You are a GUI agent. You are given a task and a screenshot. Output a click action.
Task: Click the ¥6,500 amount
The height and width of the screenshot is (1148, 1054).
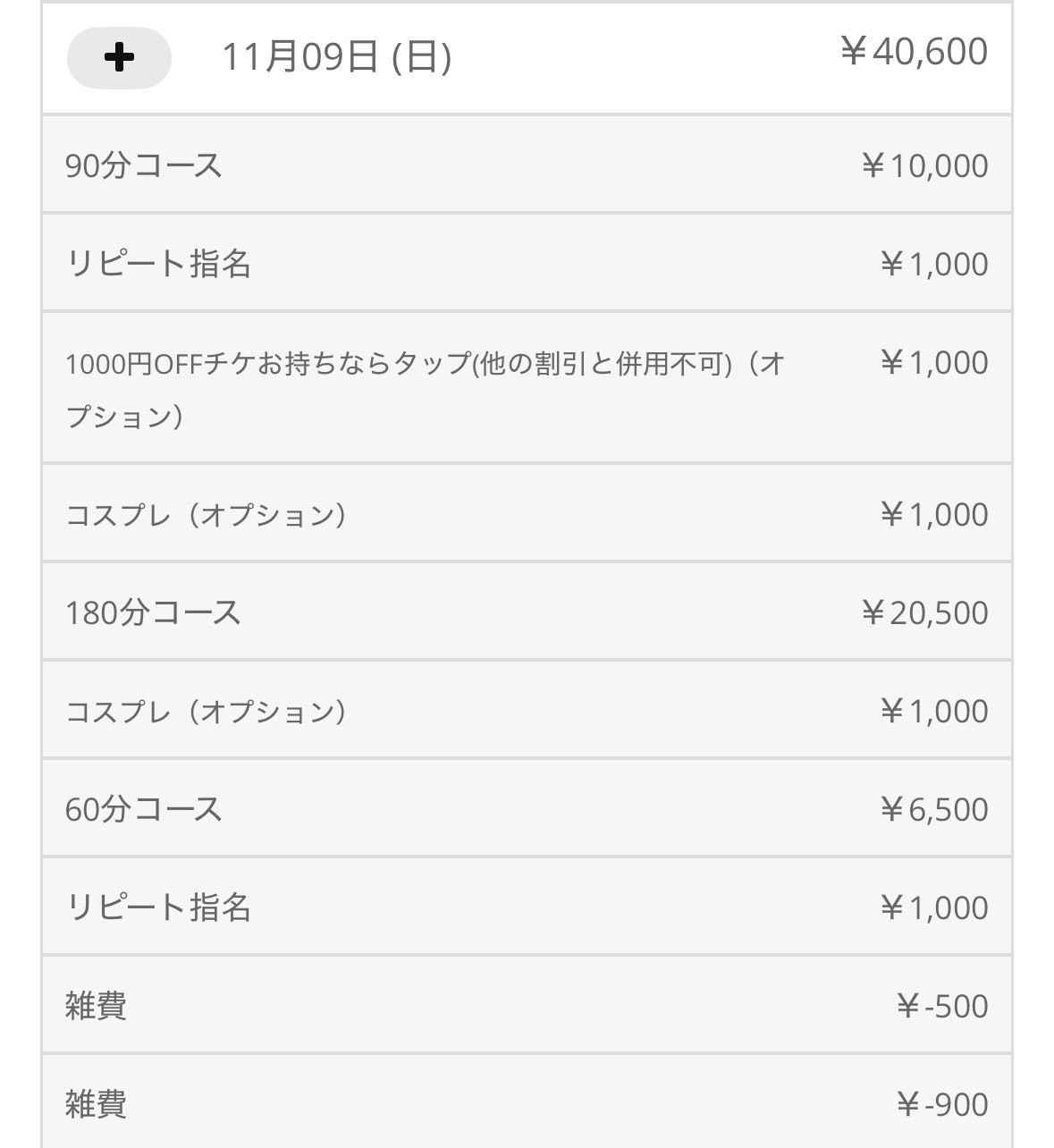(933, 809)
